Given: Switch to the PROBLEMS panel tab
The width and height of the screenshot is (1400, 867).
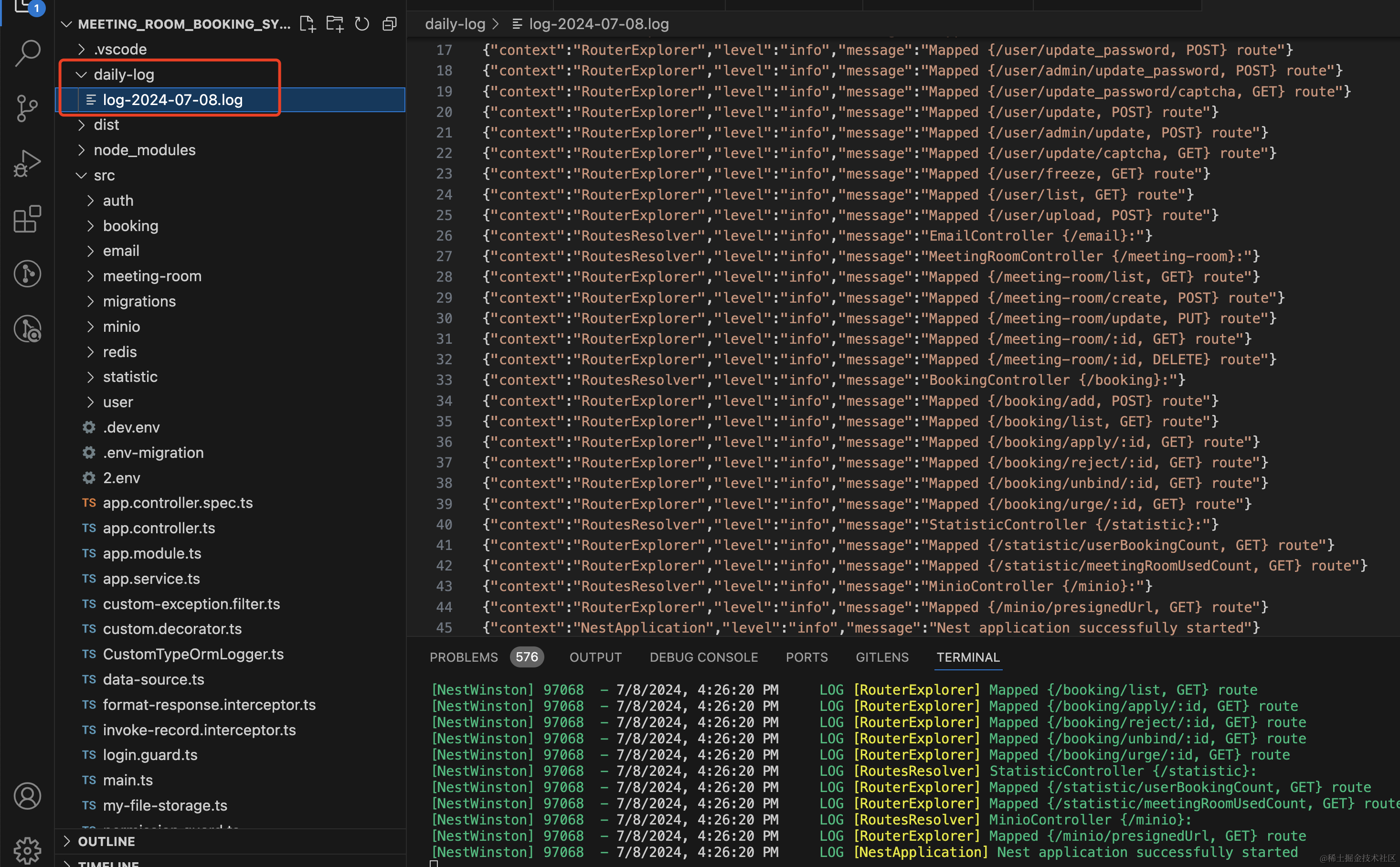Looking at the screenshot, I should [464, 657].
